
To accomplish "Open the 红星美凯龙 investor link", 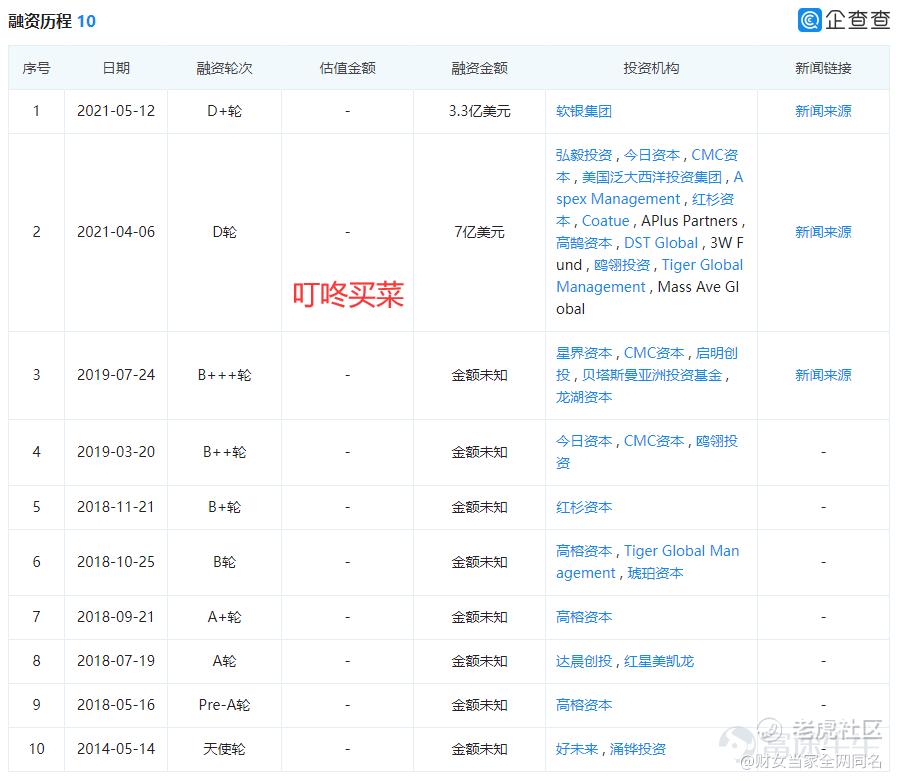I will 659,662.
